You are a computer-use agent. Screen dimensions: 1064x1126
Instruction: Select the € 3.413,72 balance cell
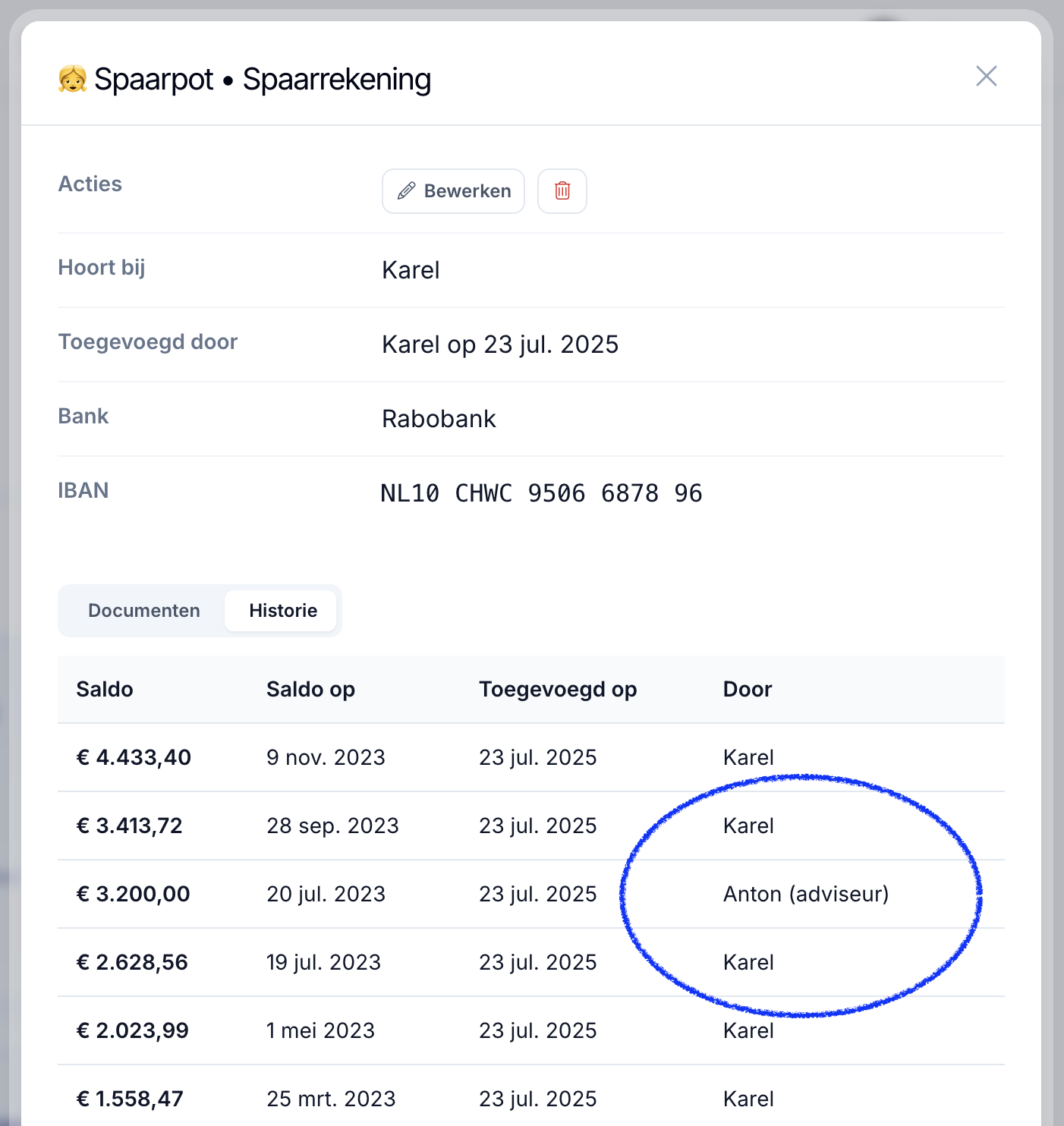[x=130, y=826]
